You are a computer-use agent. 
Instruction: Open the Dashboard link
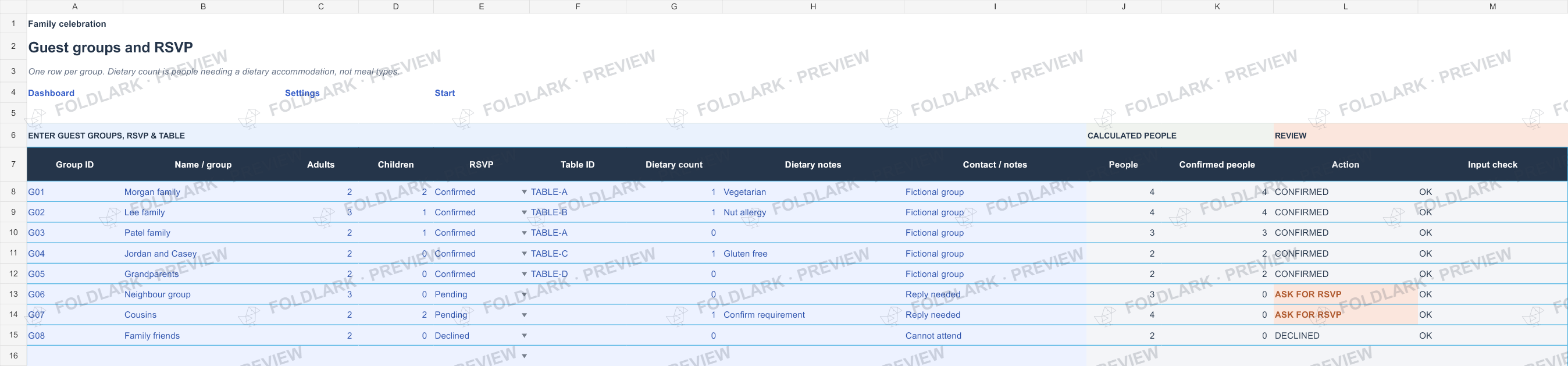pos(51,93)
